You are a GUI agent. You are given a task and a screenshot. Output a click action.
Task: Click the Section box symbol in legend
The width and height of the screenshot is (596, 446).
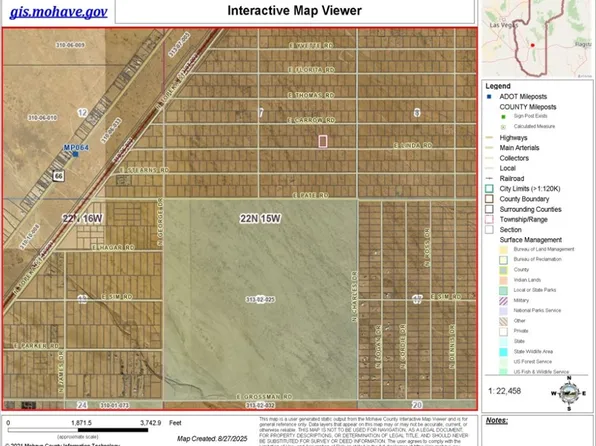(489, 230)
